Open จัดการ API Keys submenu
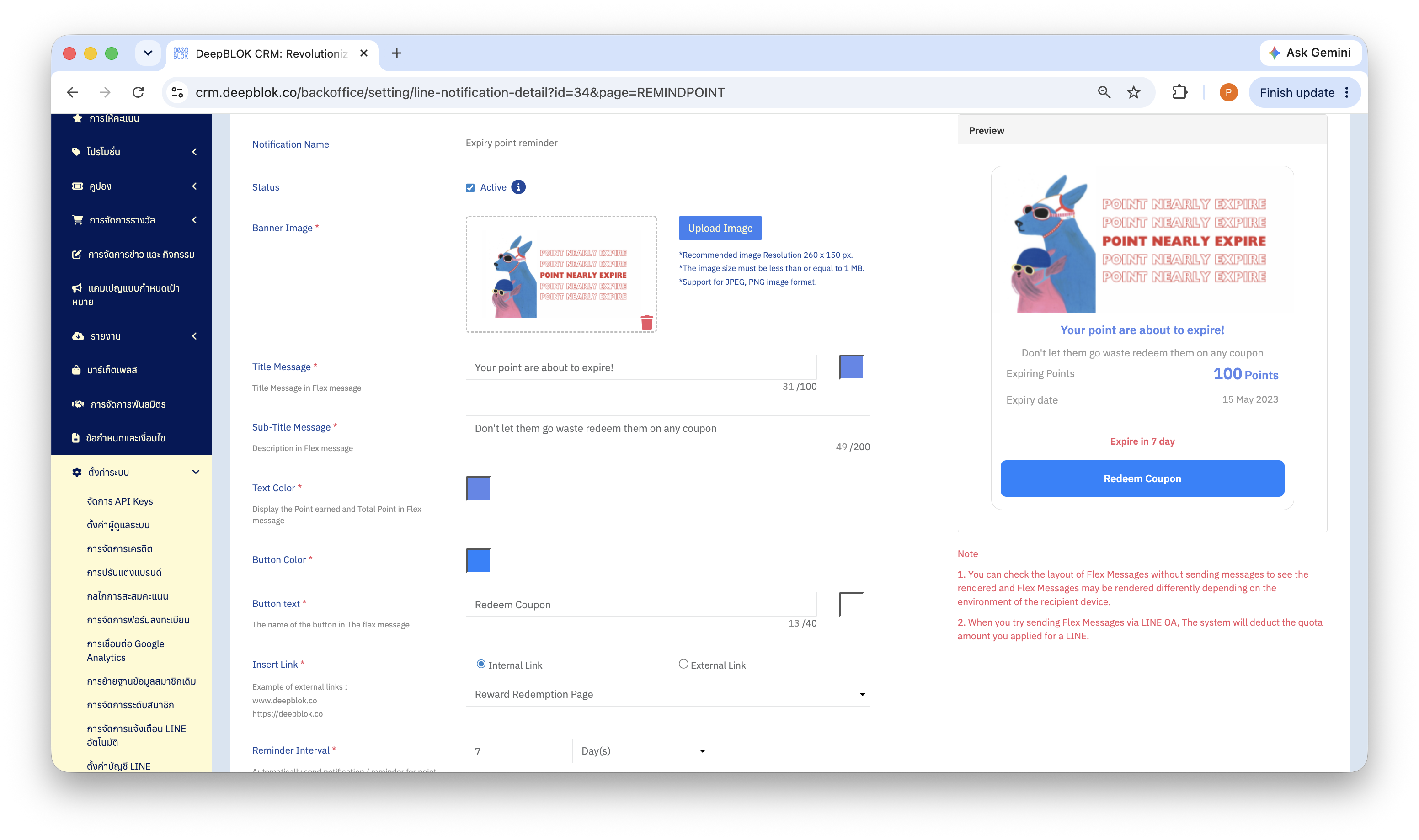 click(x=119, y=501)
